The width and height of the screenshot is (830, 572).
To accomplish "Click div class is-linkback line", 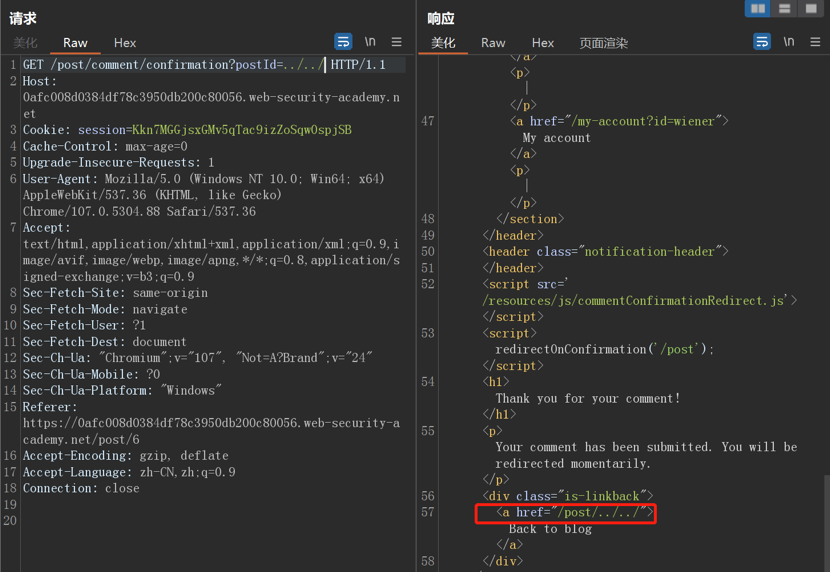I will coord(567,496).
